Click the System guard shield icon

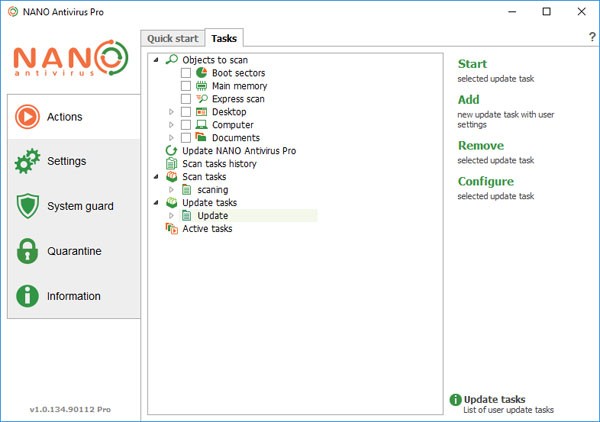coord(27,206)
